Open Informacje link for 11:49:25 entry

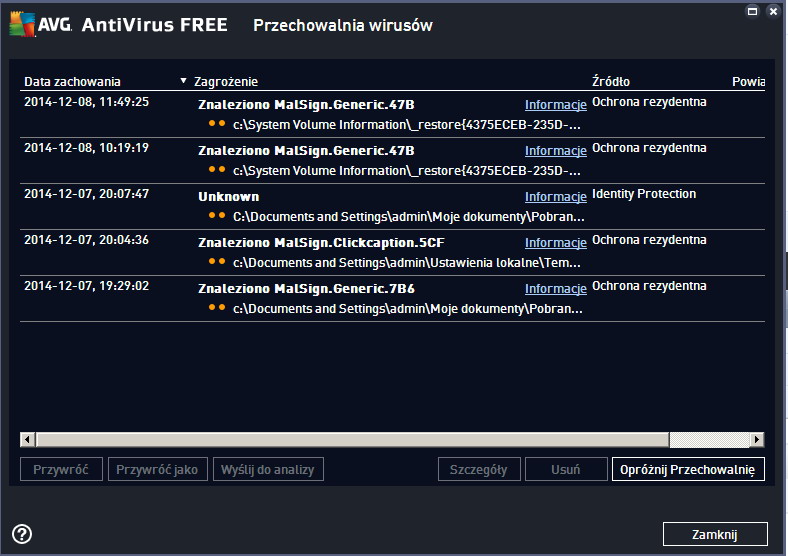point(556,105)
